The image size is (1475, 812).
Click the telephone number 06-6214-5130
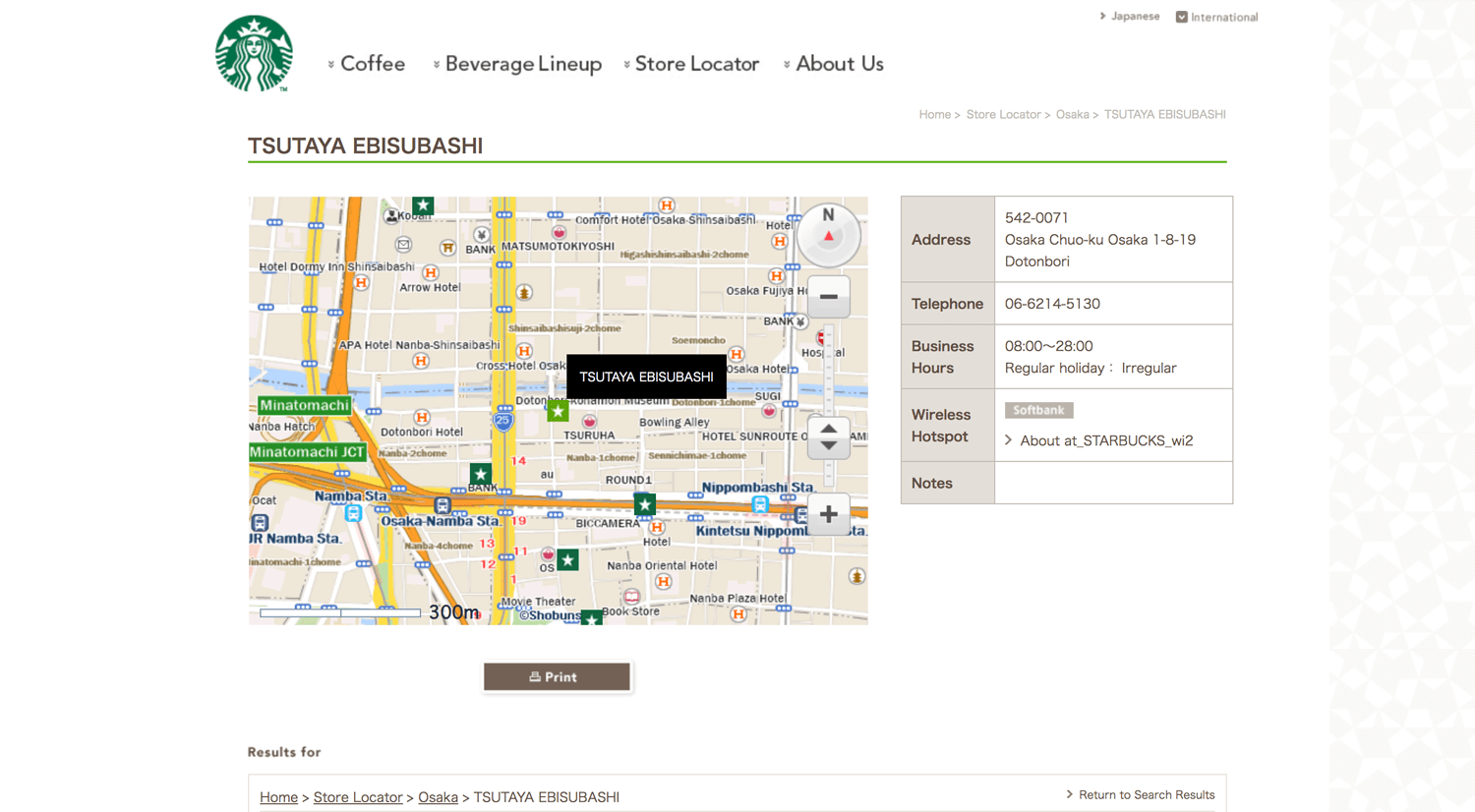[1052, 304]
